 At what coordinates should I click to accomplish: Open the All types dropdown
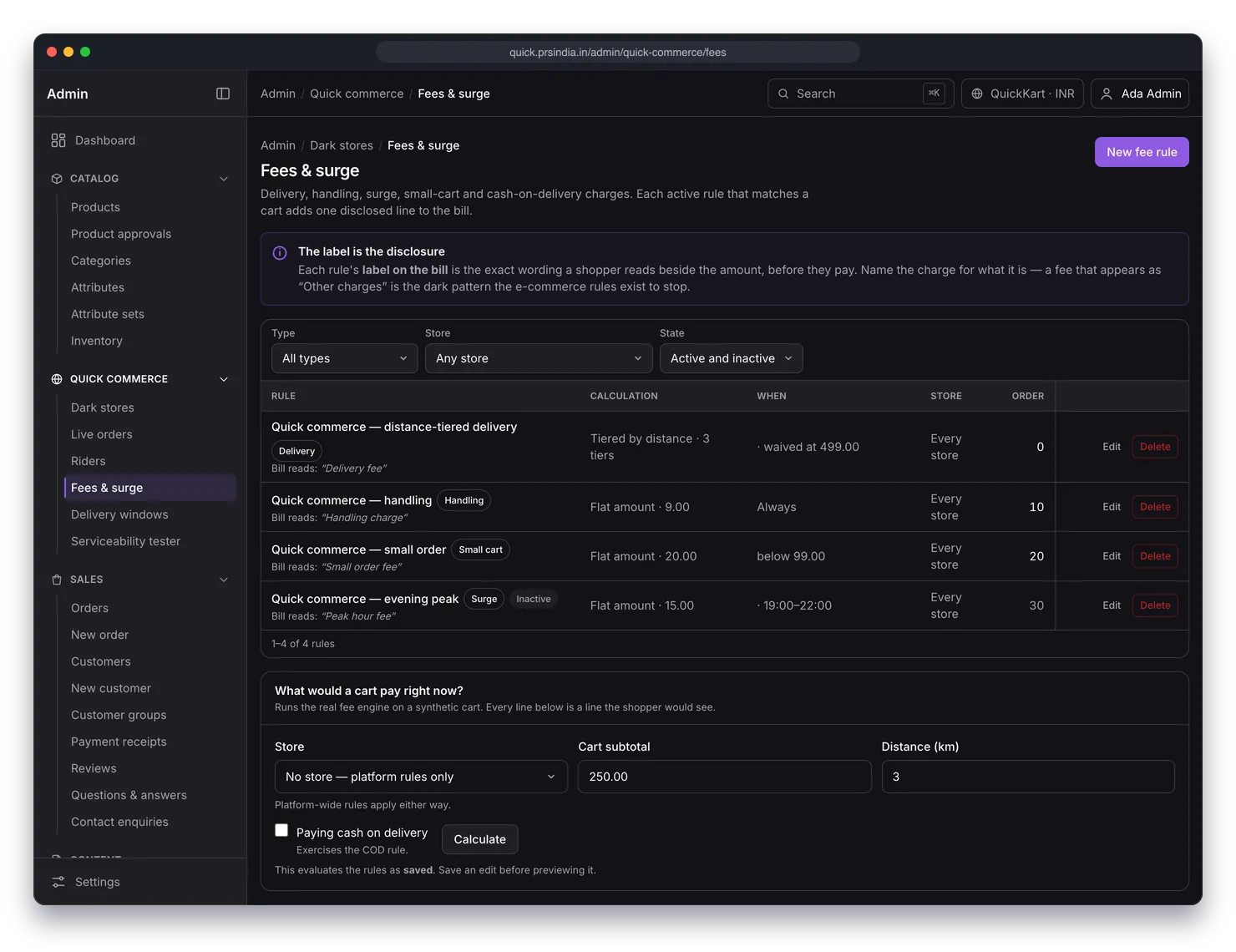[344, 358]
